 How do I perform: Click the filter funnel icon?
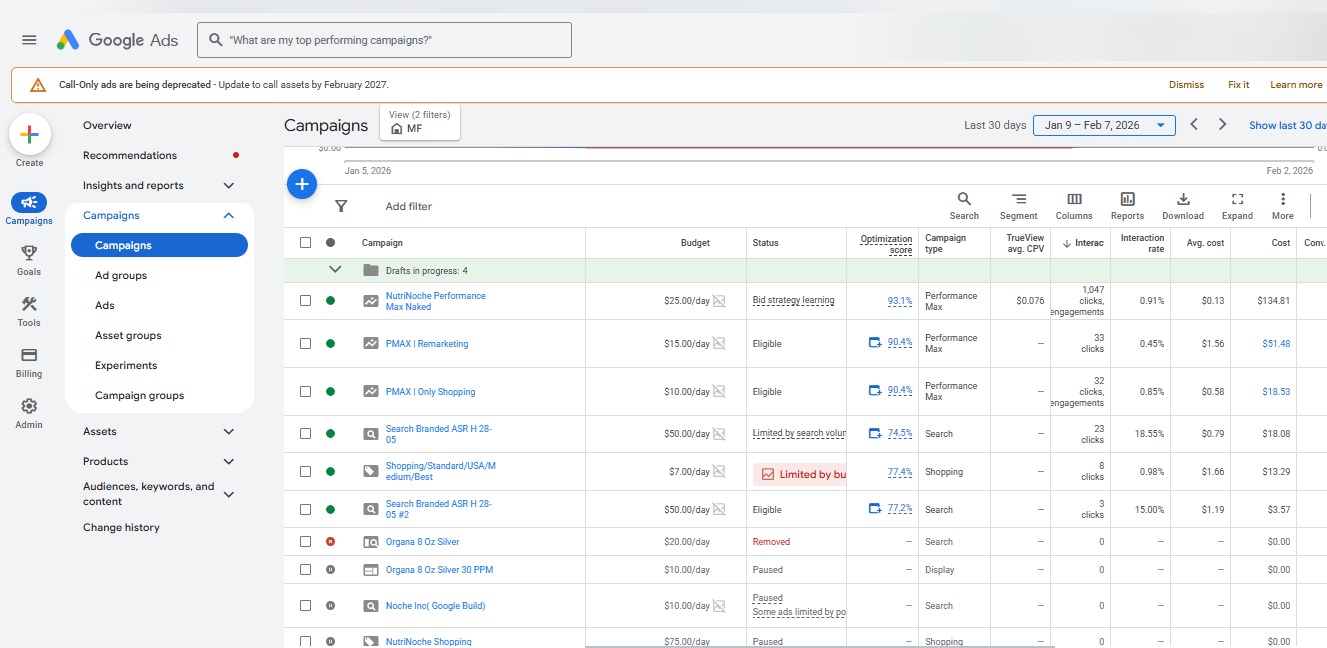[341, 206]
